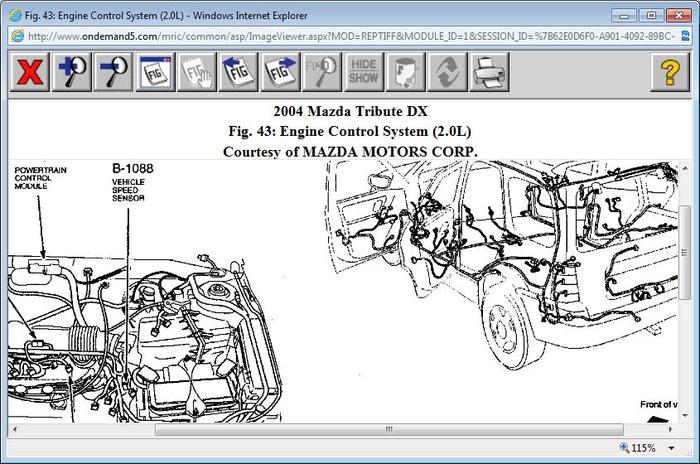The height and width of the screenshot is (464, 700).
Task: Print the diagram using printer icon
Action: coord(490,72)
